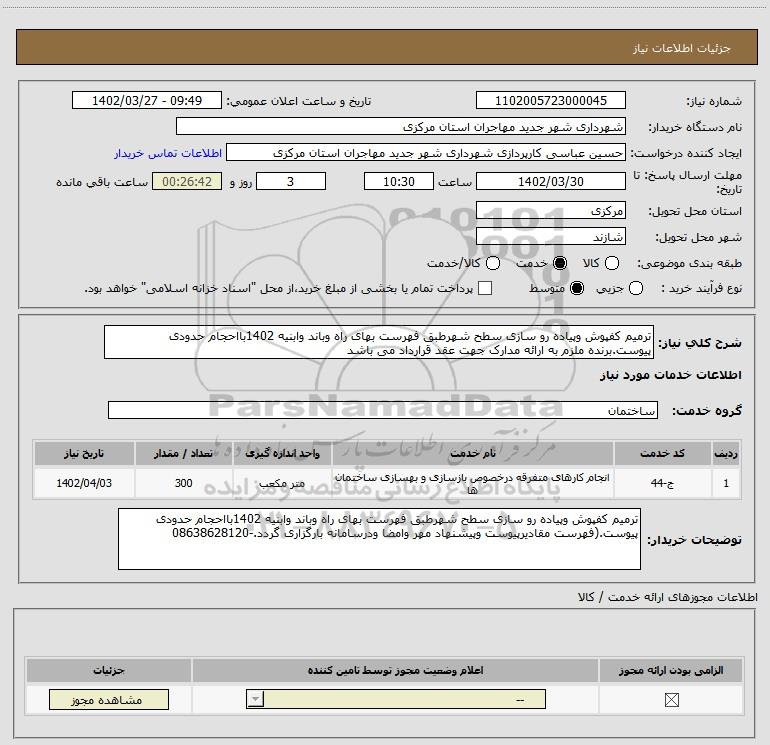Image resolution: width=770 pixels, height=745 pixels.
Task: Select the کالا radio button
Action: 611,263
